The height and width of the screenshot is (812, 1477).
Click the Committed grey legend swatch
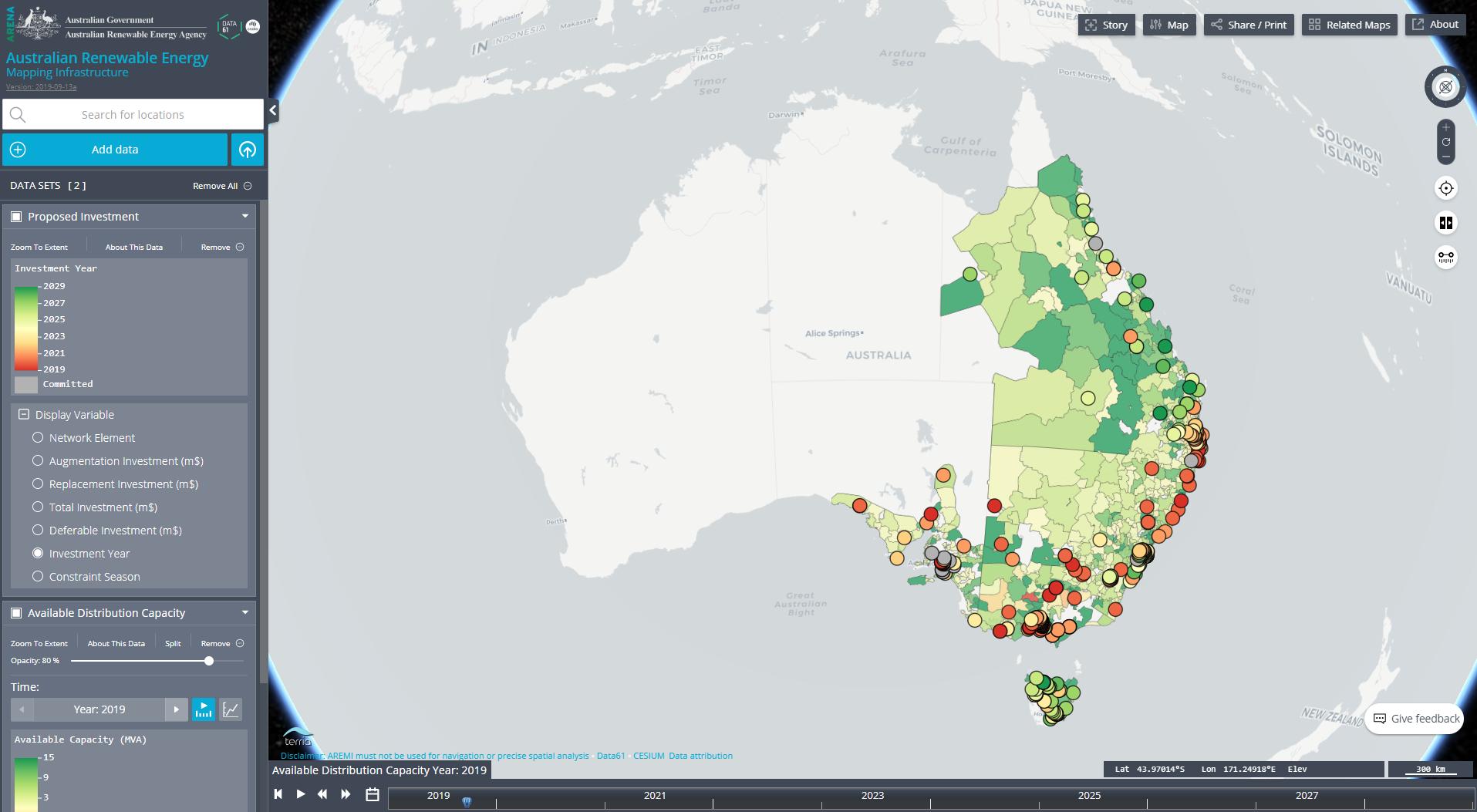pyautogui.click(x=26, y=384)
